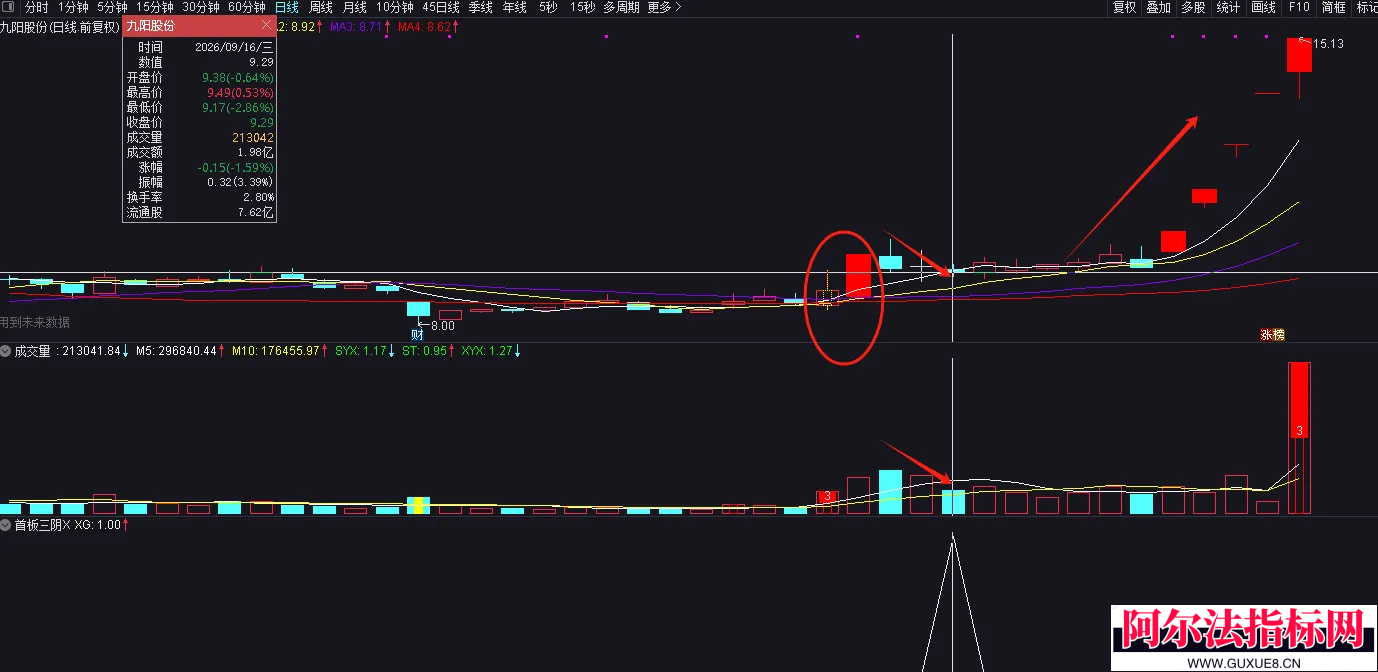This screenshot has width=1378, height=672.
Task: Collapse the 成交量 volume indicator panel
Action: click(6, 351)
